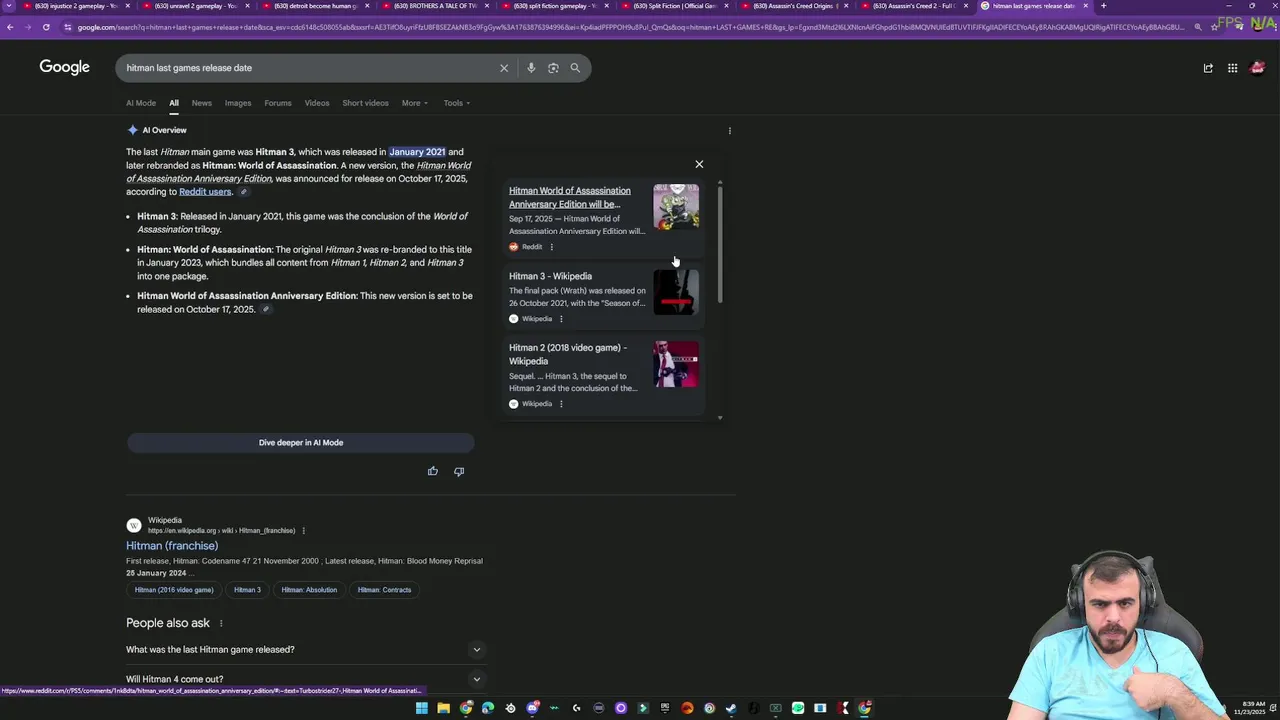Give thumbs up to the AI Overview
This screenshot has height=720, width=1280.
[x=433, y=471]
